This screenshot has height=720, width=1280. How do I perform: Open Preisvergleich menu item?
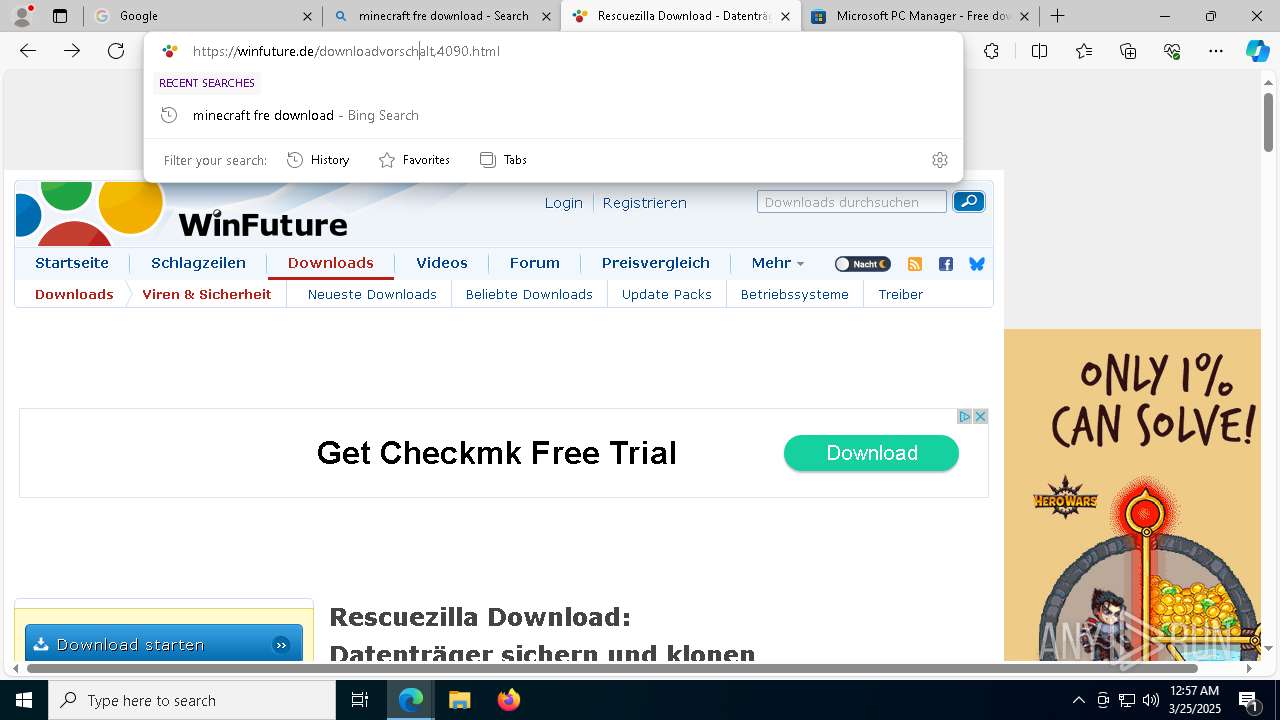[656, 263]
